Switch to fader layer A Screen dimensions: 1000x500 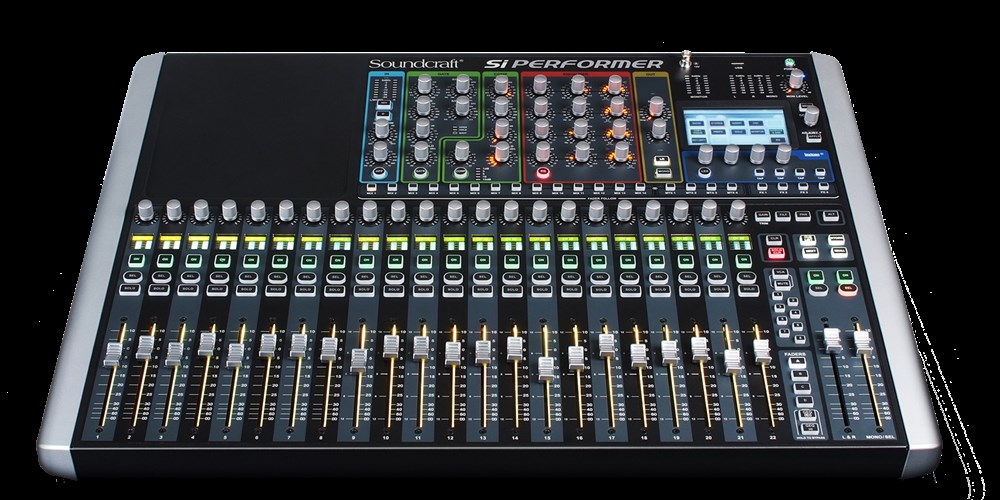click(x=797, y=362)
